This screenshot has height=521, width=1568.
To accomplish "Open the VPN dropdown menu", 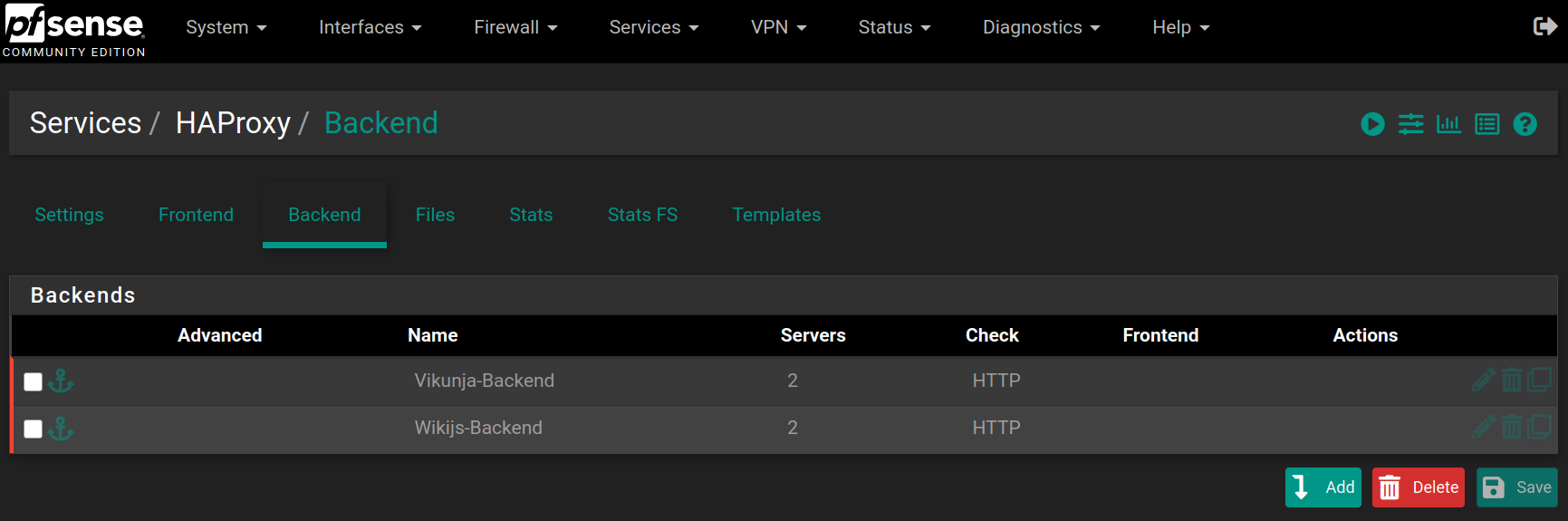I will pyautogui.click(x=778, y=27).
